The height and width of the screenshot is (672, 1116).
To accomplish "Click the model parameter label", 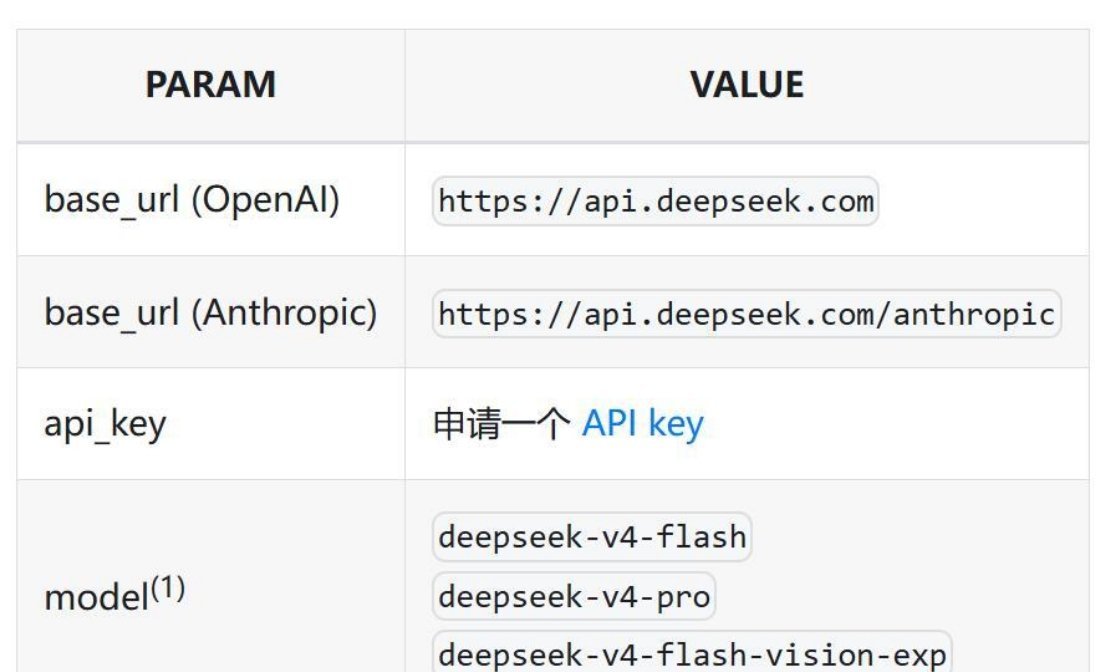I will coord(96,597).
